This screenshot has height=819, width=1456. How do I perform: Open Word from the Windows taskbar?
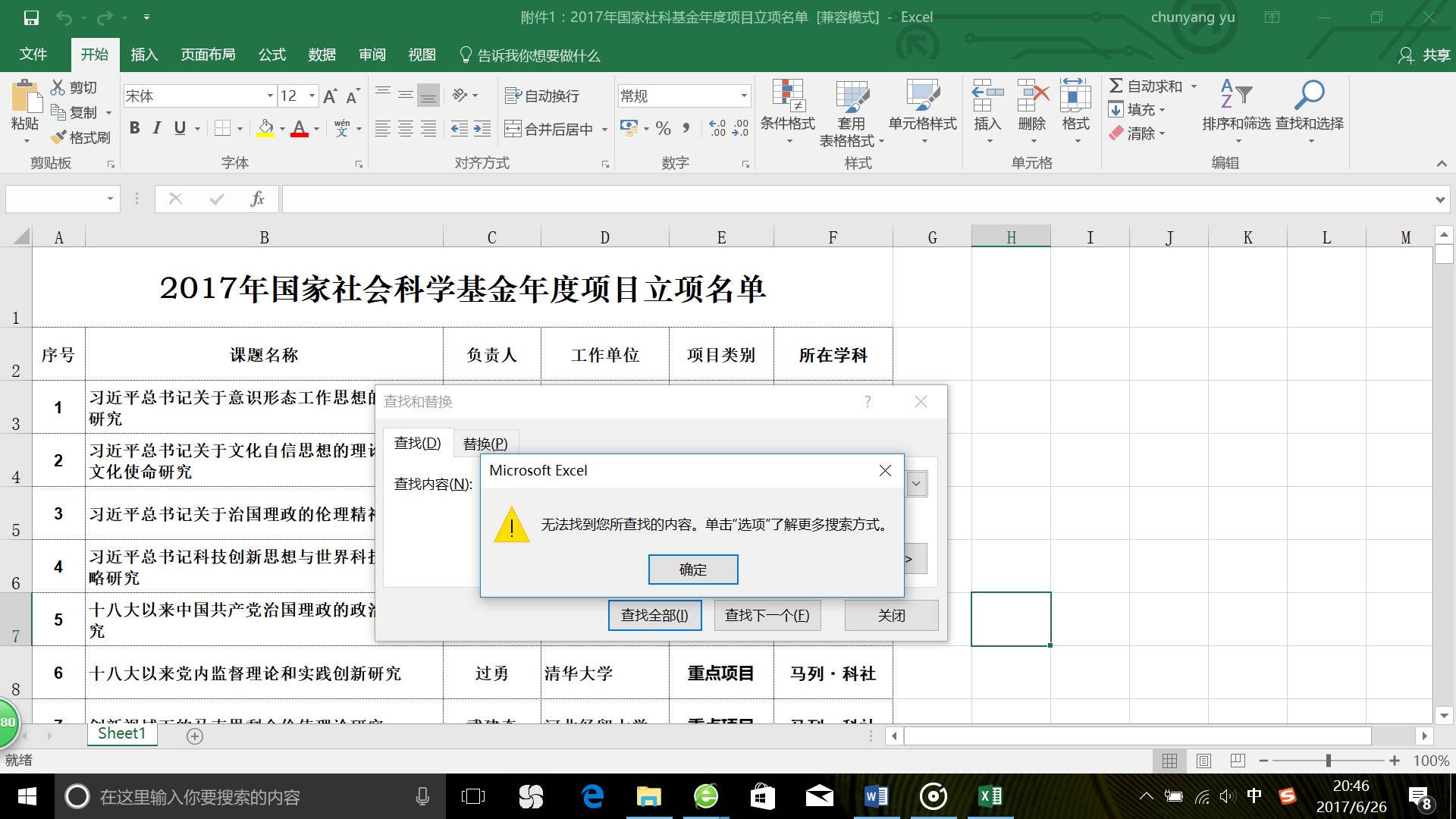coord(876,796)
